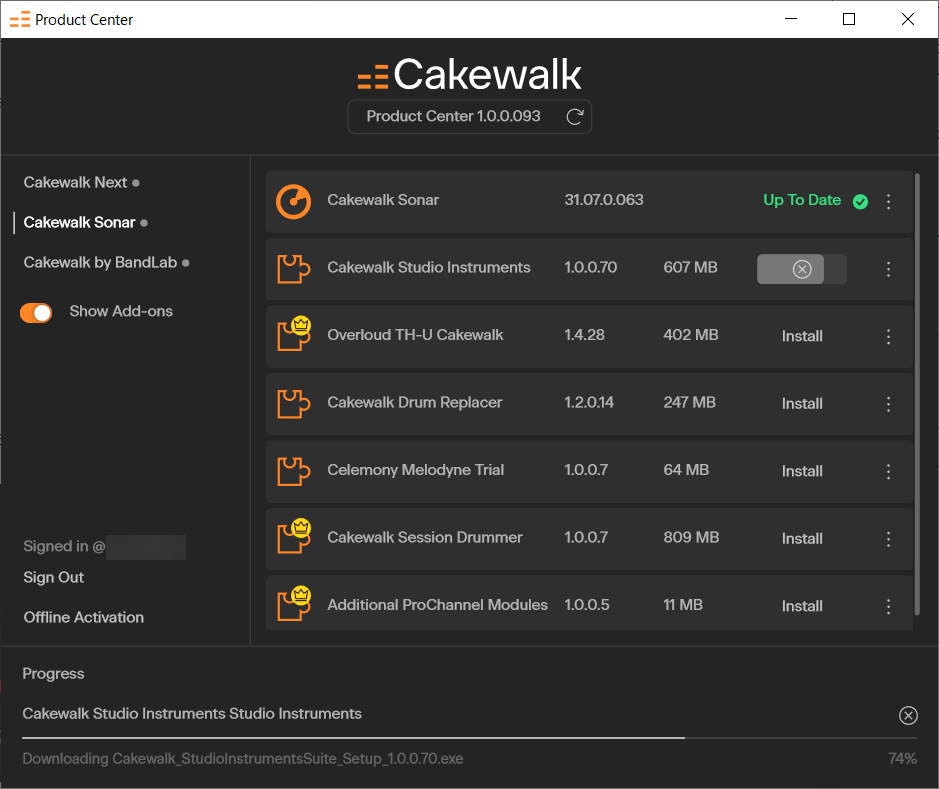Click the Cakewalk Drum Replacer puzzle icon
The width and height of the screenshot is (939, 789).
pos(293,403)
